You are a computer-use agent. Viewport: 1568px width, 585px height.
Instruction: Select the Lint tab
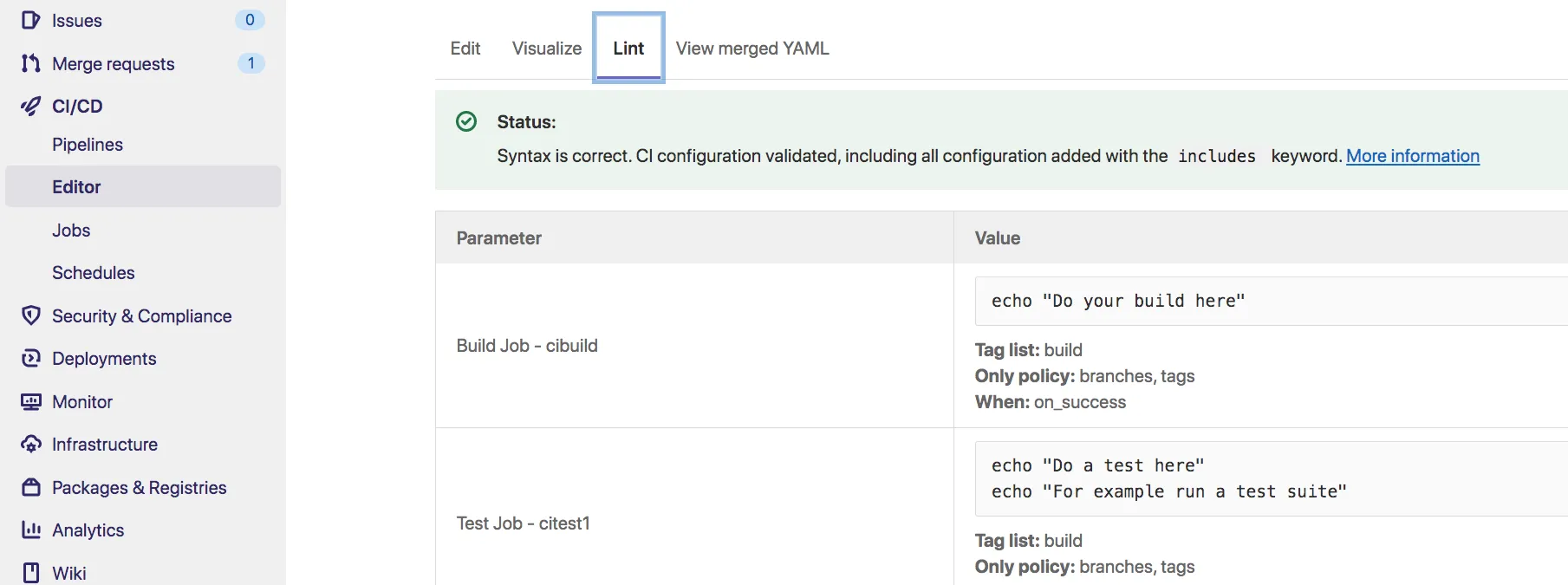click(628, 49)
